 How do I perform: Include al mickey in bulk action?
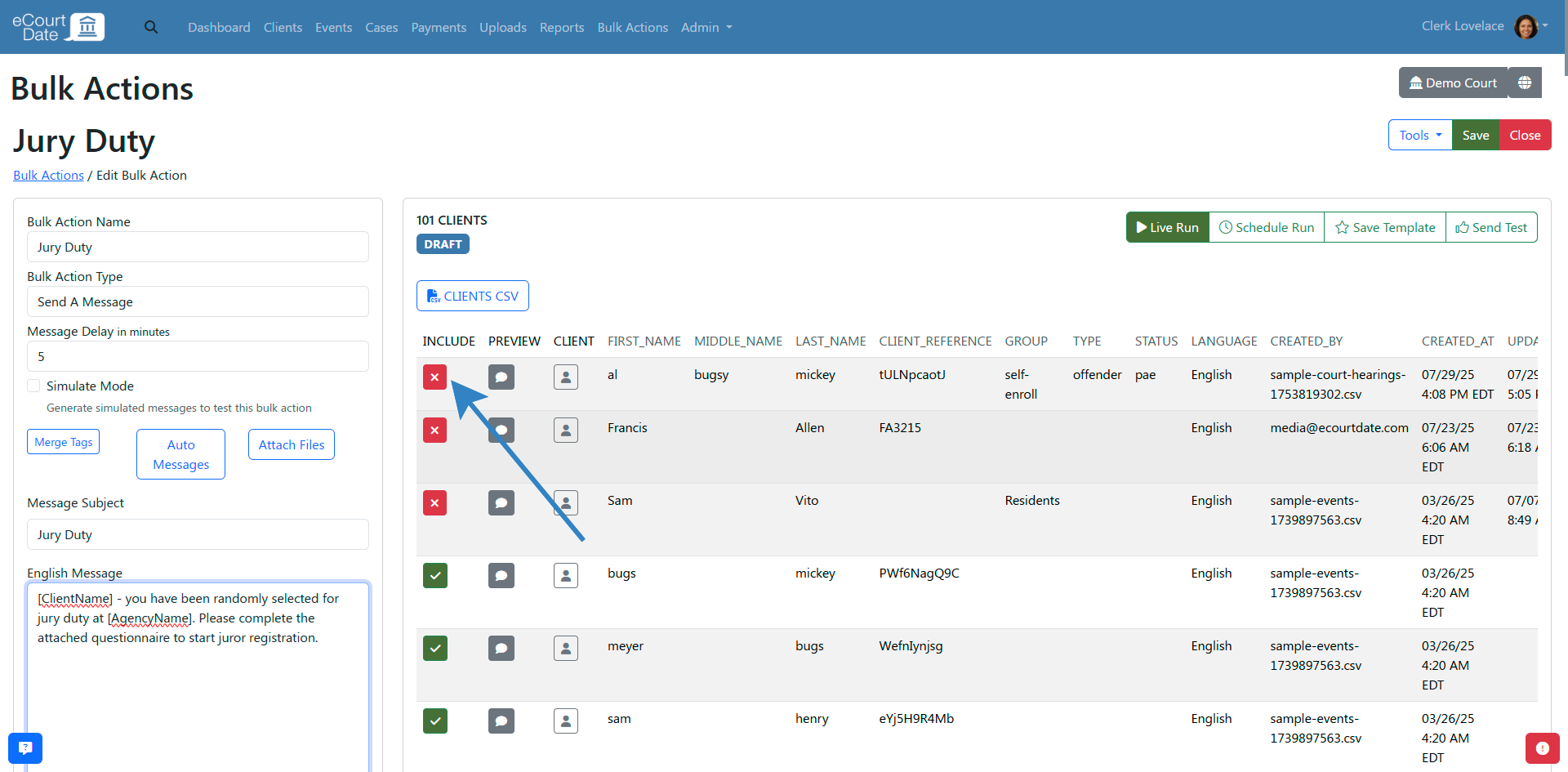434,377
